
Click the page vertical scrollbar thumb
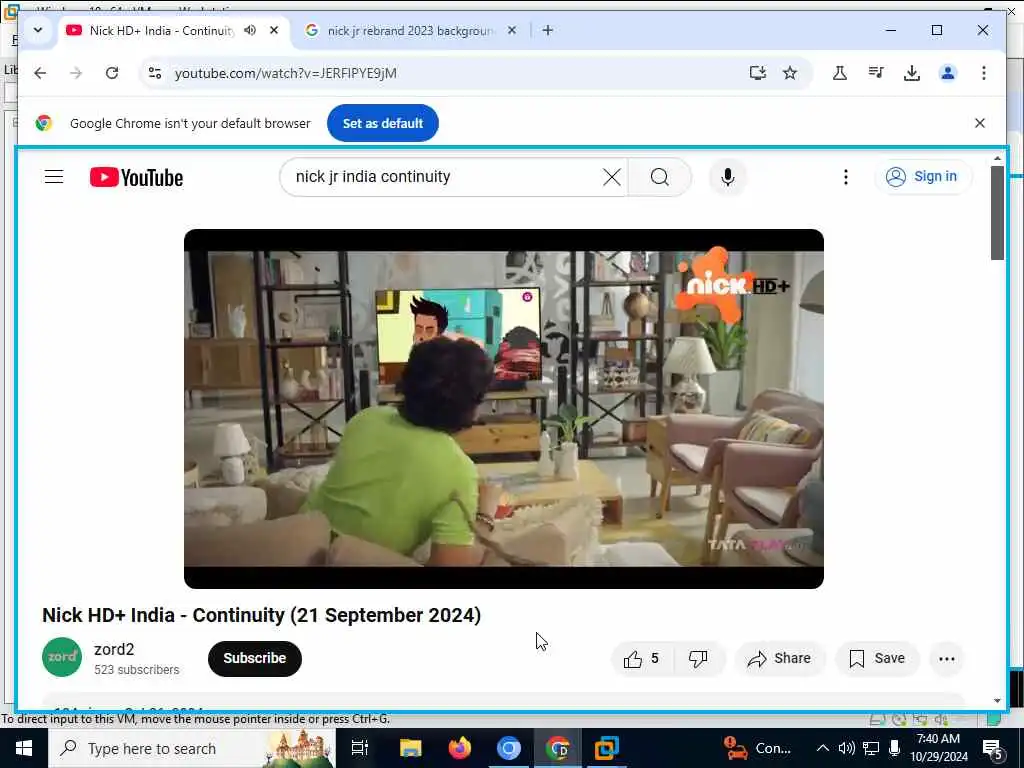(x=997, y=213)
